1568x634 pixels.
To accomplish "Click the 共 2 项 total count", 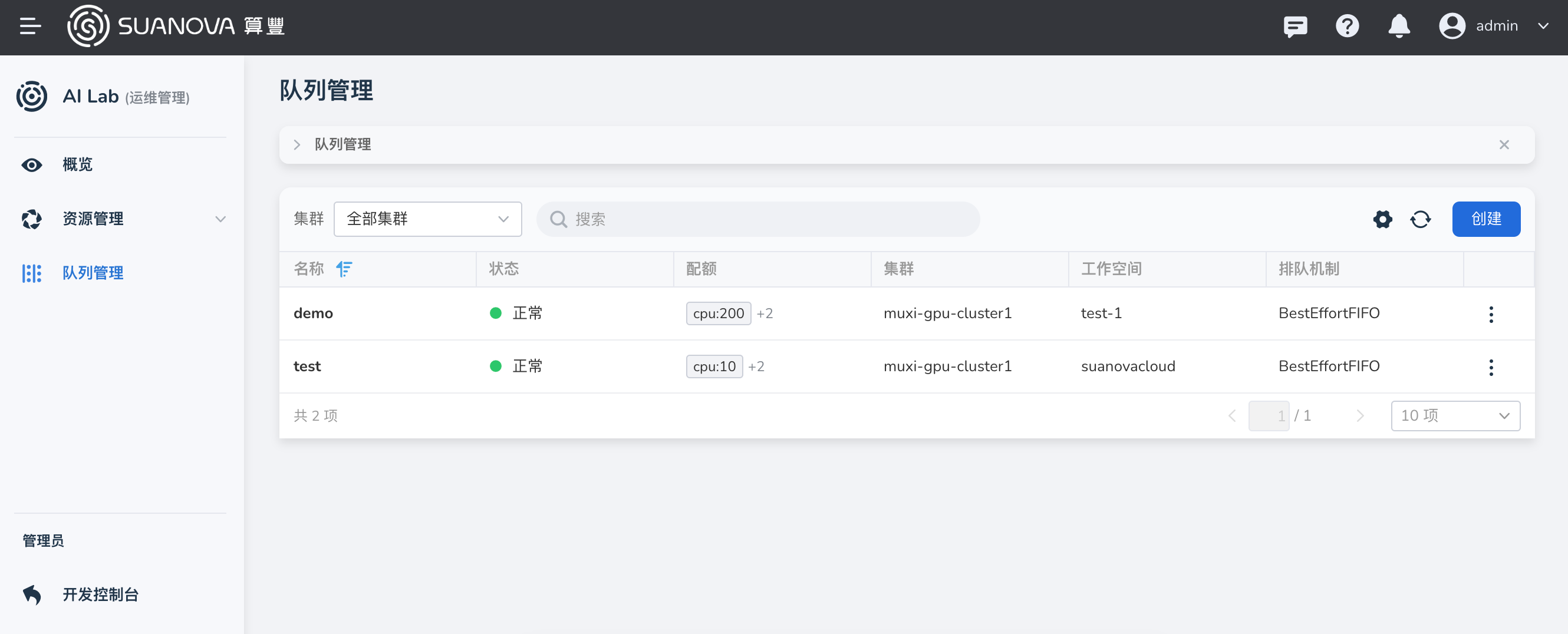I will point(315,416).
